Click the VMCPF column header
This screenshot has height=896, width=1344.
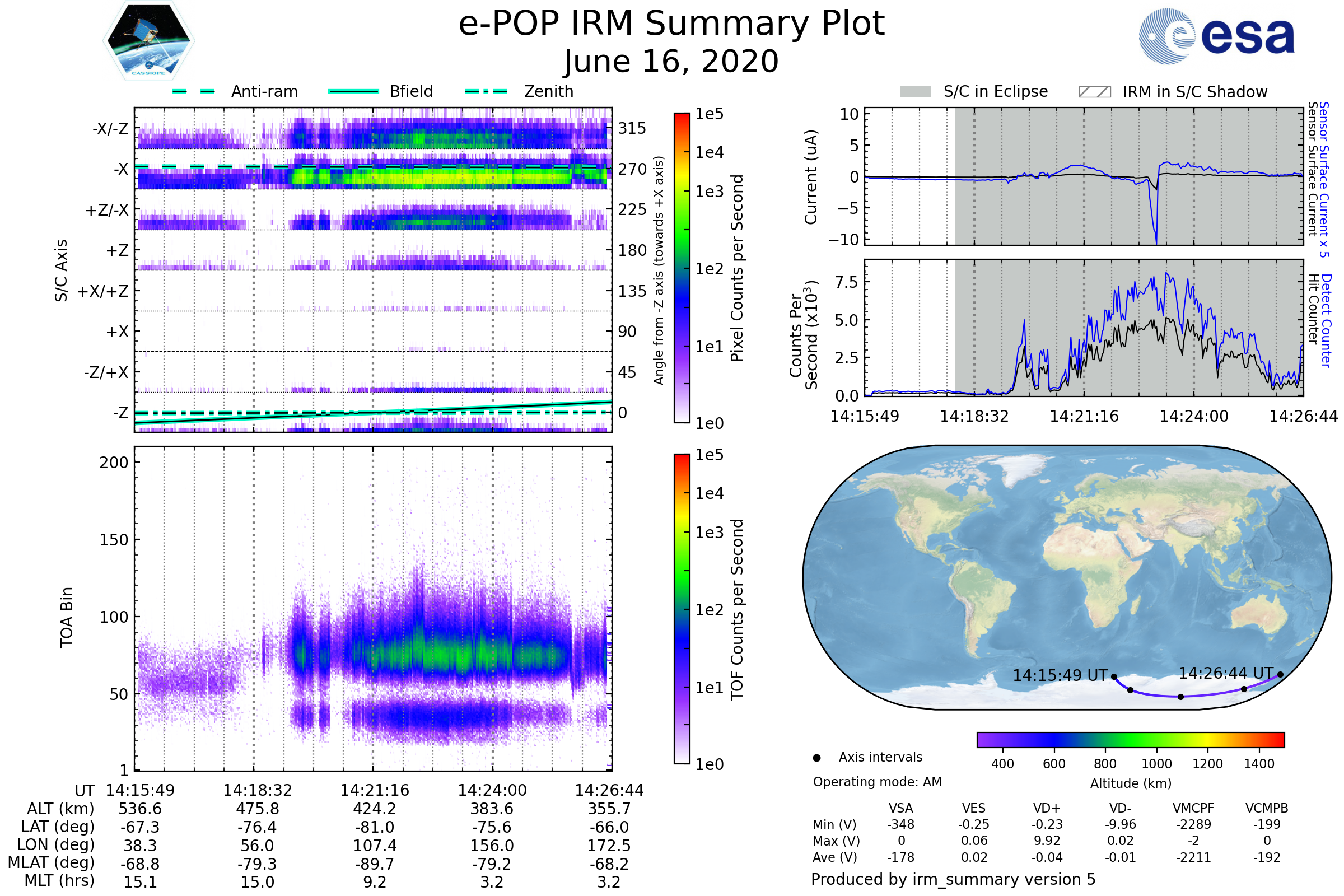(1193, 808)
